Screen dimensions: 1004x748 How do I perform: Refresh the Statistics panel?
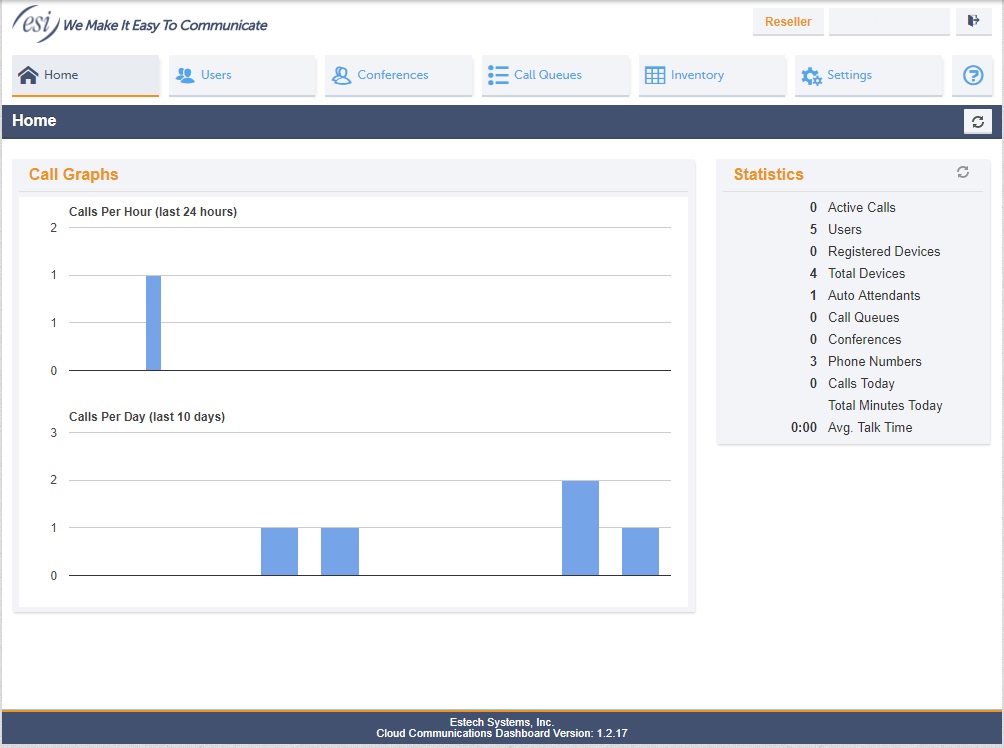pyautogui.click(x=962, y=173)
